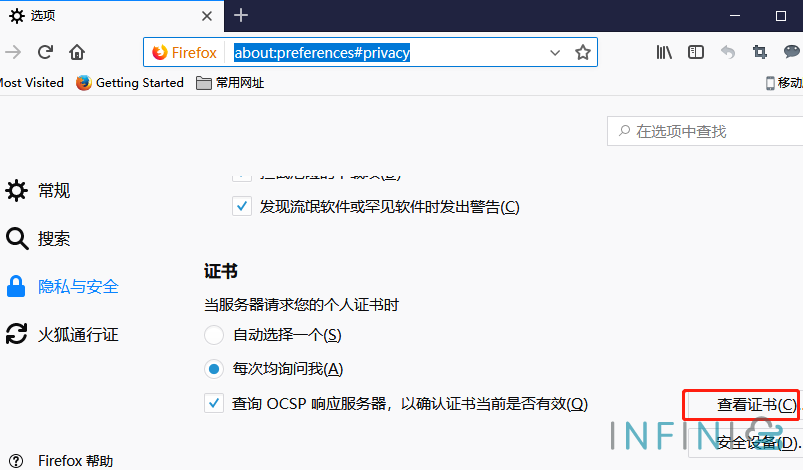The image size is (803, 470).
Task: Click the 查看证书 button
Action: 744,405
